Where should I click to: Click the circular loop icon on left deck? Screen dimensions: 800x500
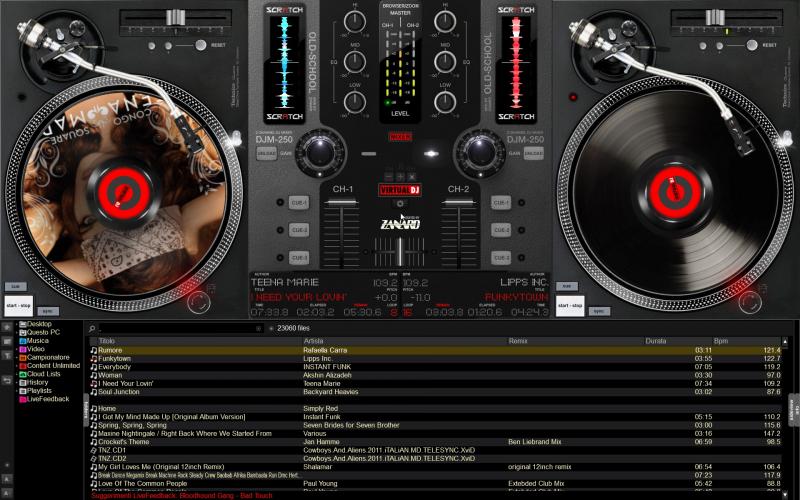pos(198,302)
